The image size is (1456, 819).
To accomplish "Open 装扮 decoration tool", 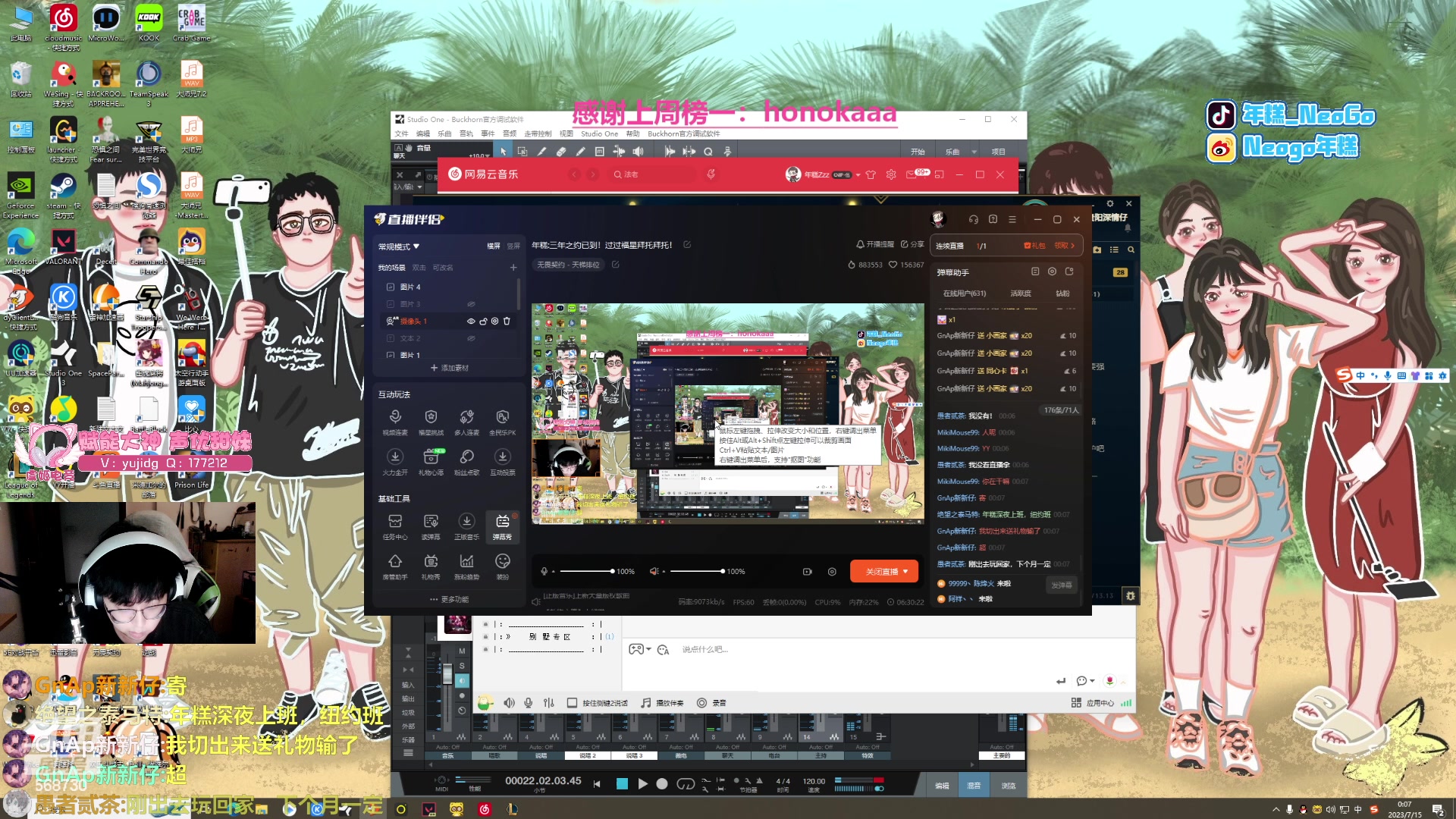I will tap(502, 566).
